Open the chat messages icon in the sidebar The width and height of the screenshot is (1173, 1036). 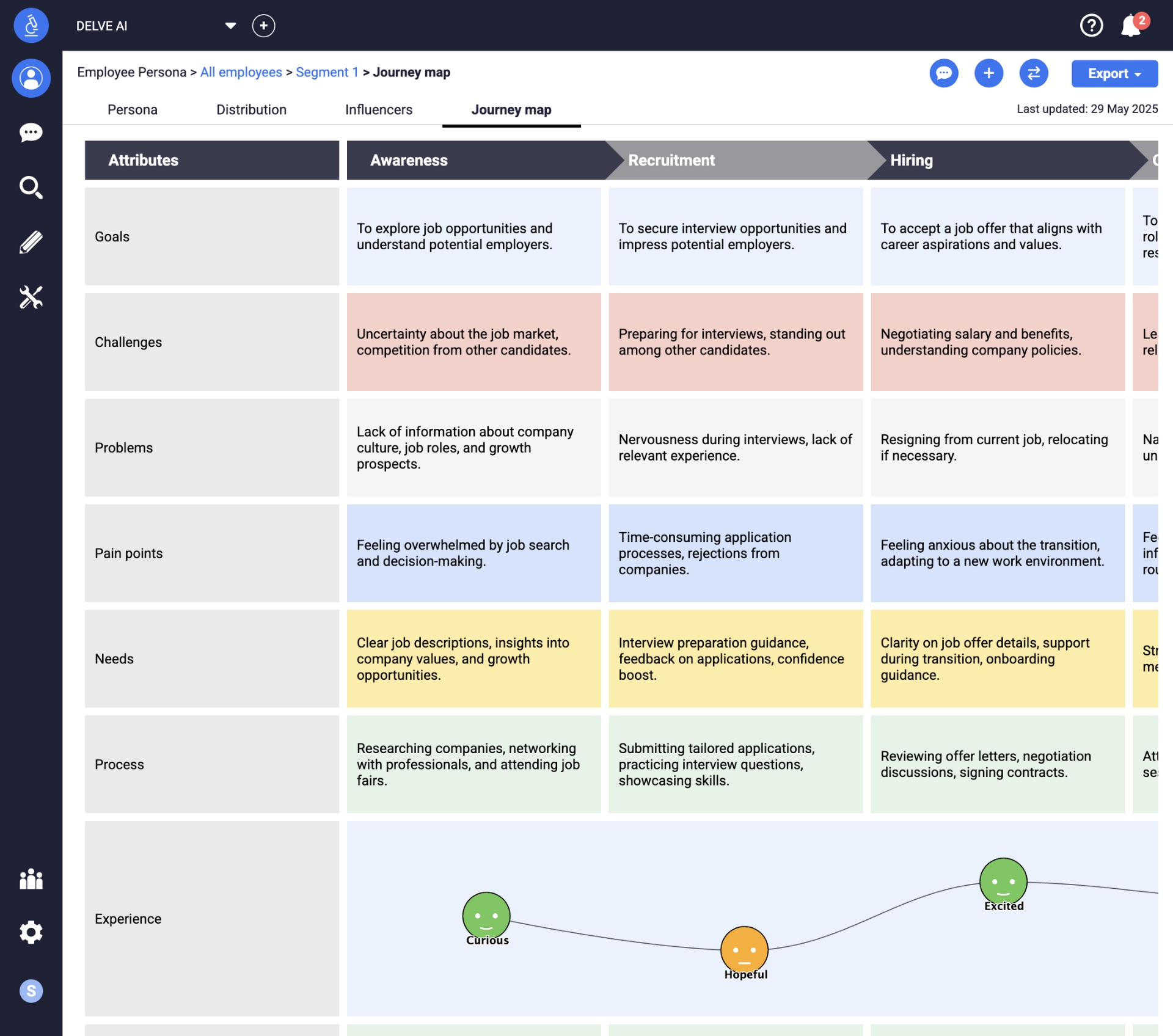[x=31, y=133]
